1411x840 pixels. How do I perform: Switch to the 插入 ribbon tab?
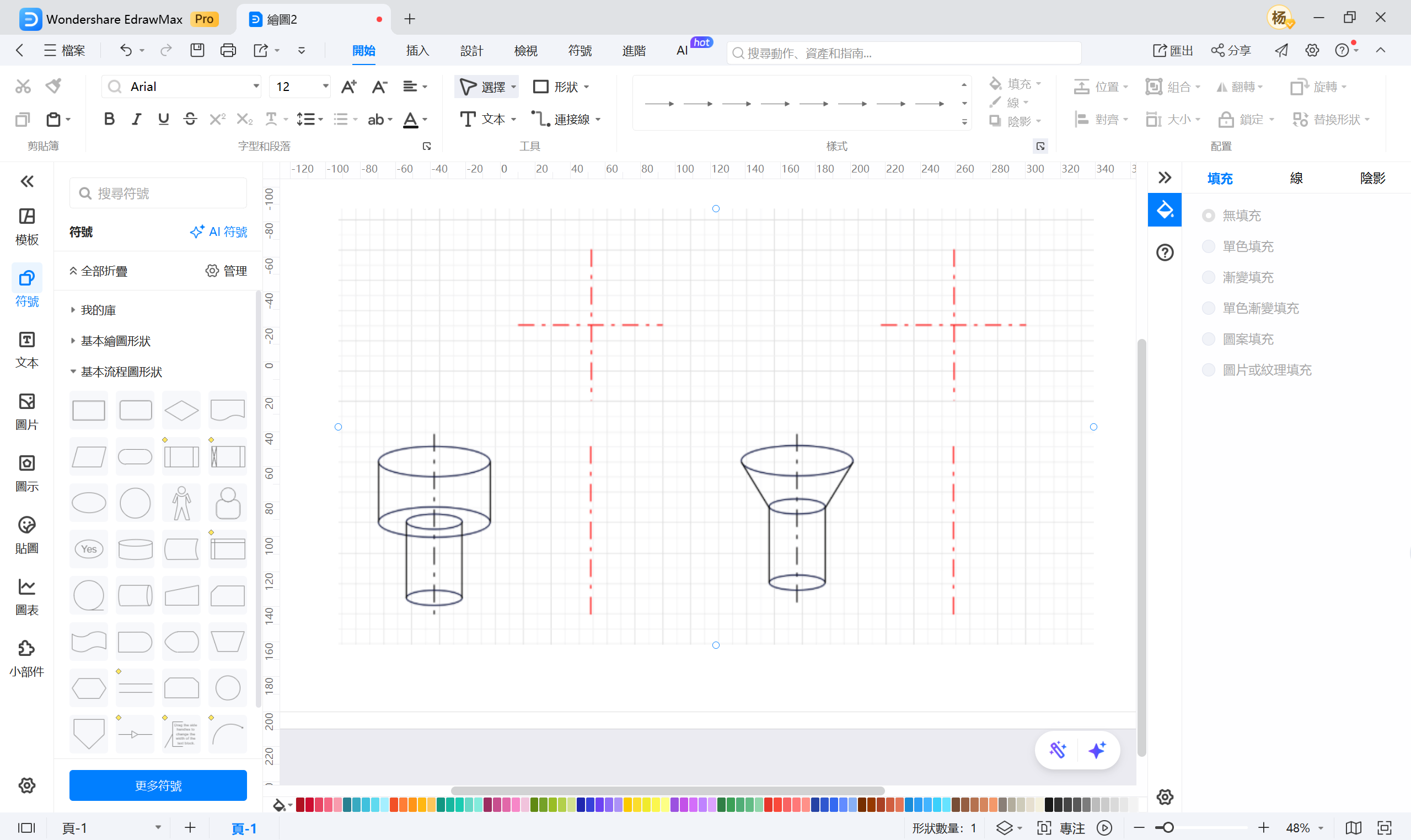[x=417, y=50]
